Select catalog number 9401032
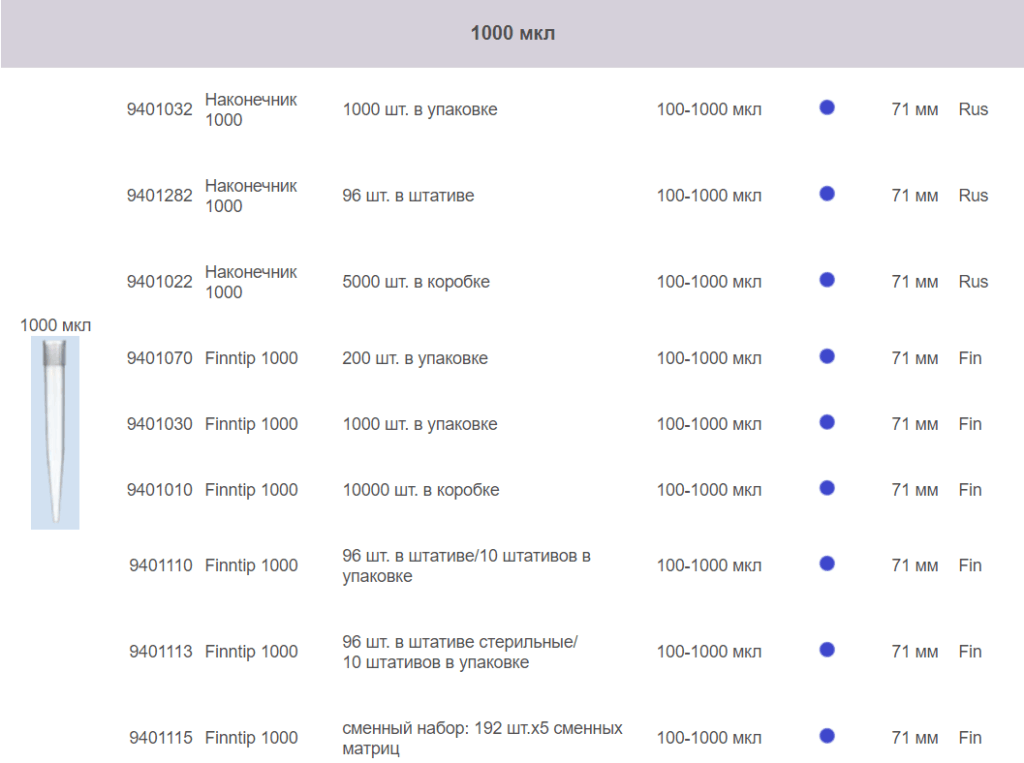This screenshot has width=1024, height=763. click(159, 110)
